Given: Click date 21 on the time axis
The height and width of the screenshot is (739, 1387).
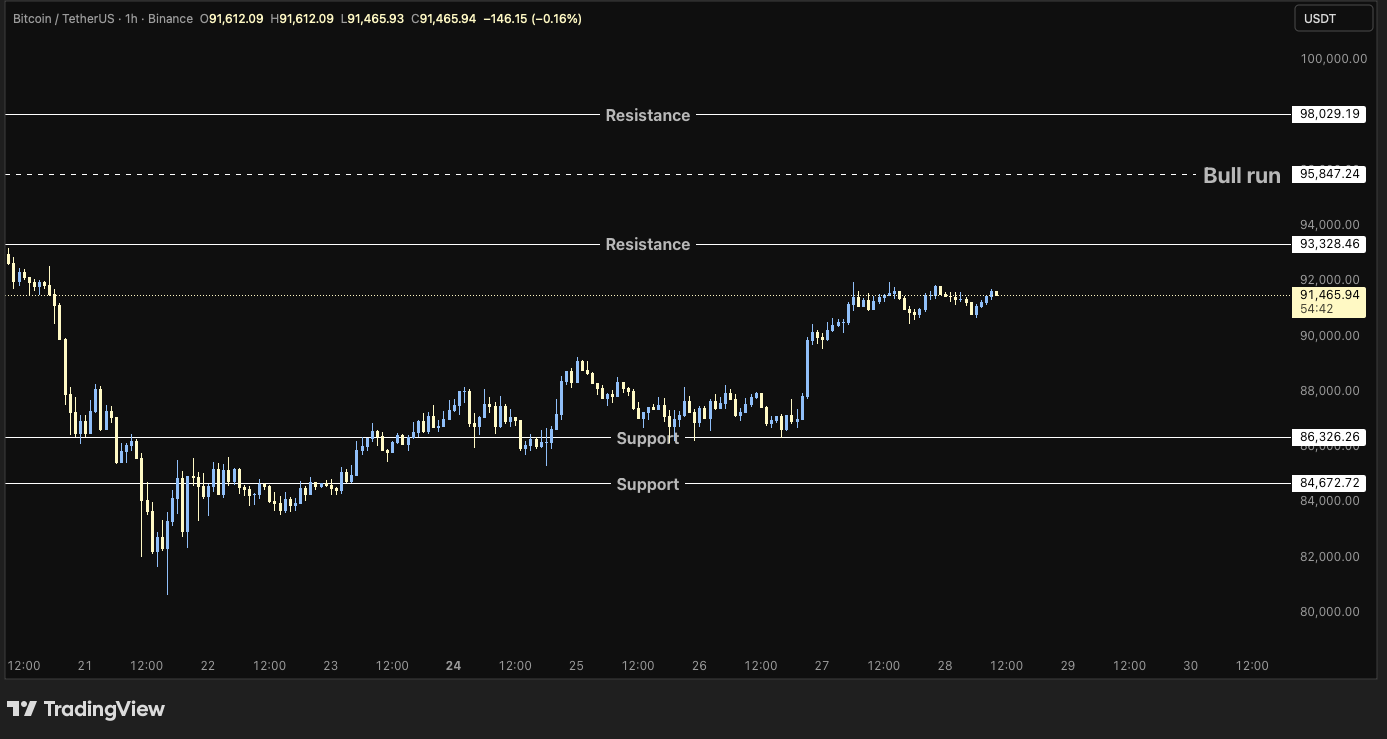Looking at the screenshot, I should click(84, 665).
